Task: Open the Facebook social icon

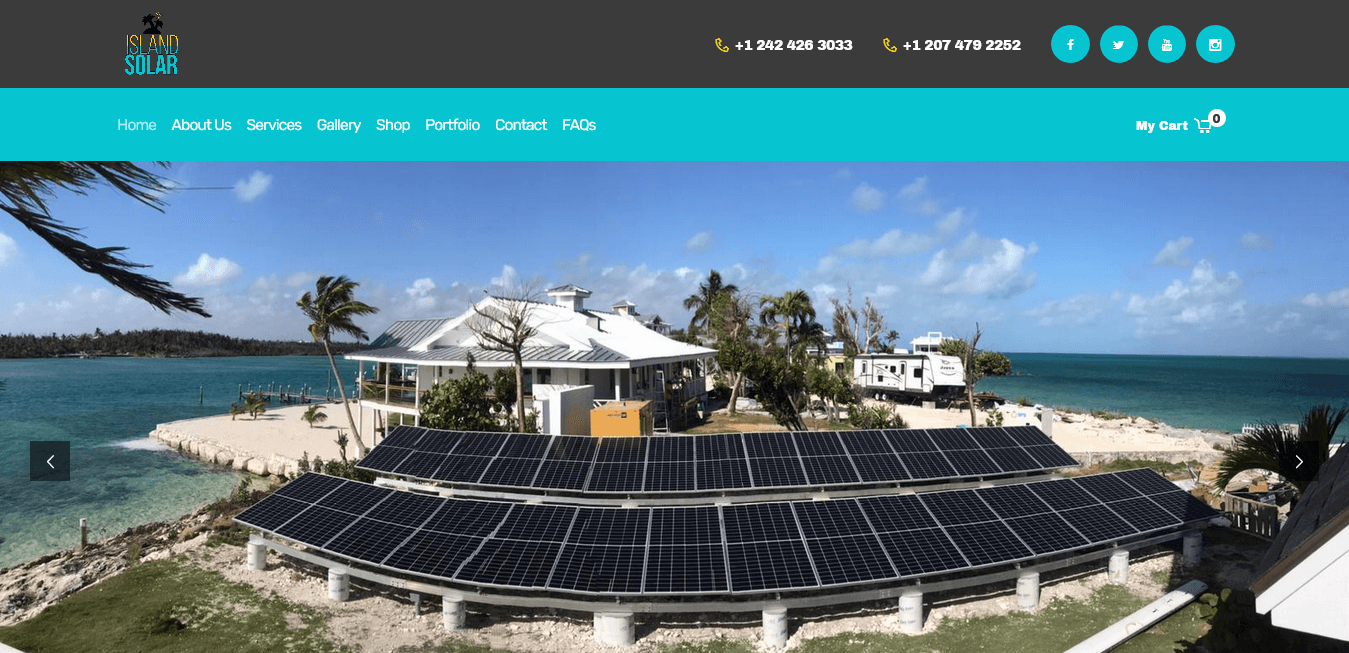Action: coord(1070,44)
